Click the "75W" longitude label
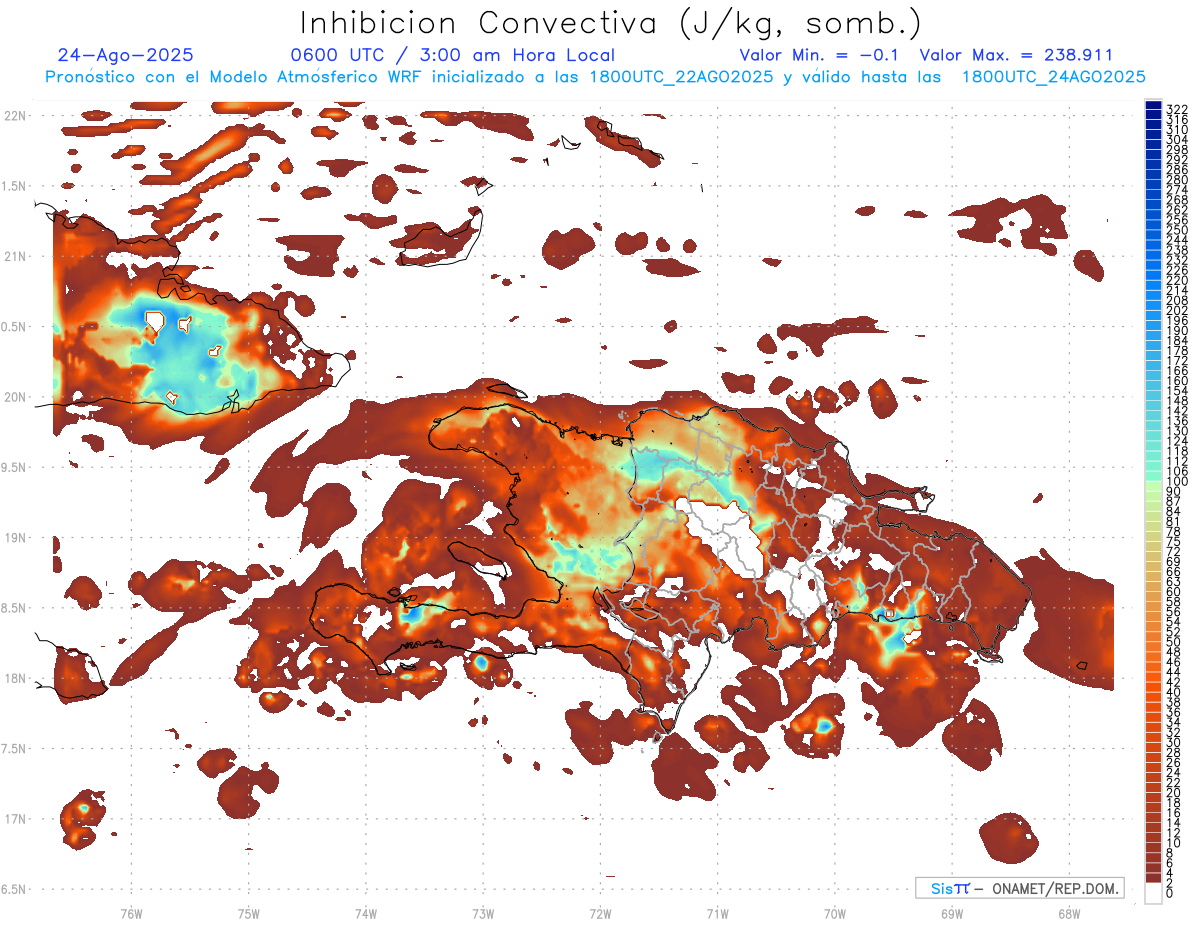1200x927 pixels. (x=249, y=913)
